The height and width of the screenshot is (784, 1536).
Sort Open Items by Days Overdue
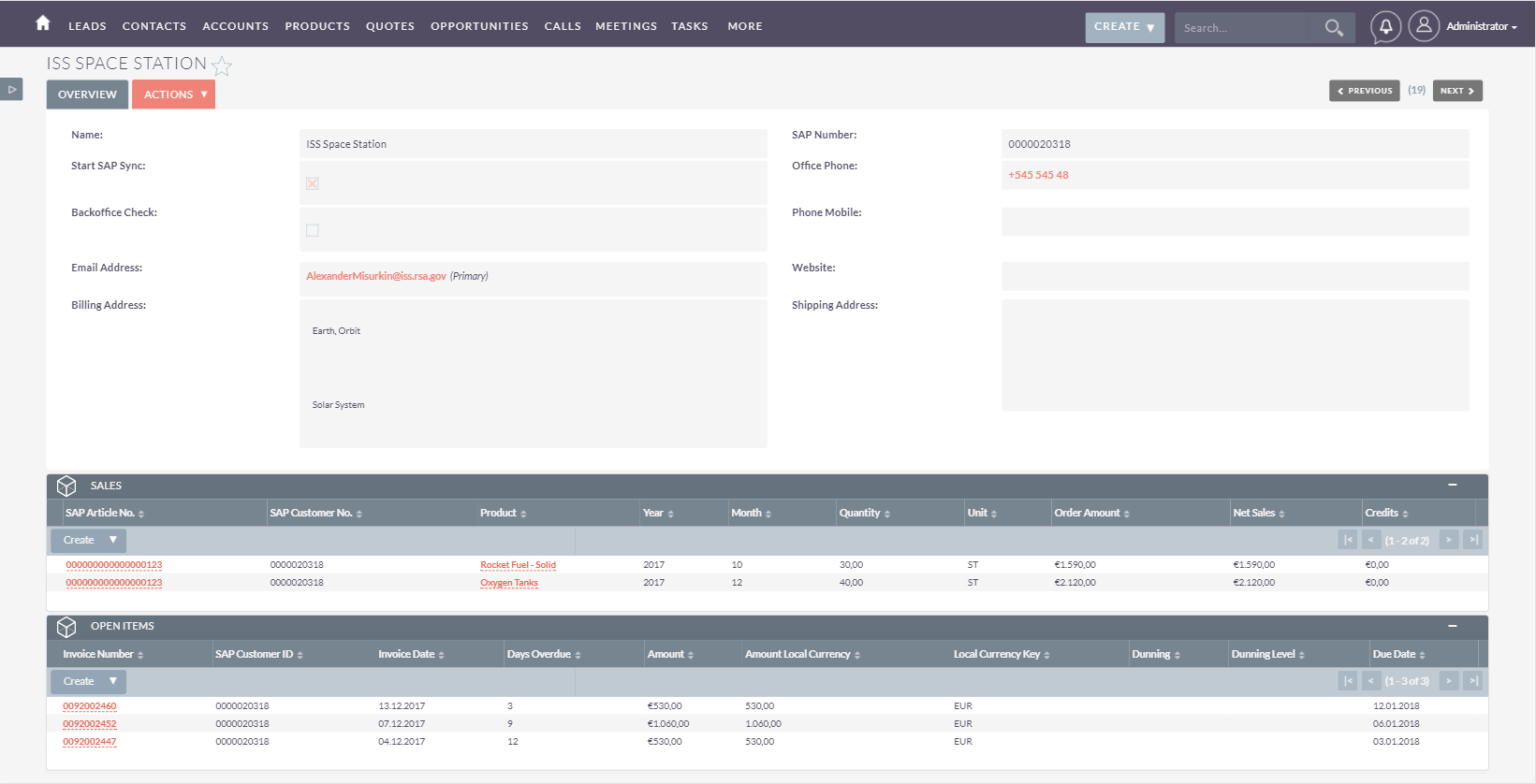pos(544,654)
